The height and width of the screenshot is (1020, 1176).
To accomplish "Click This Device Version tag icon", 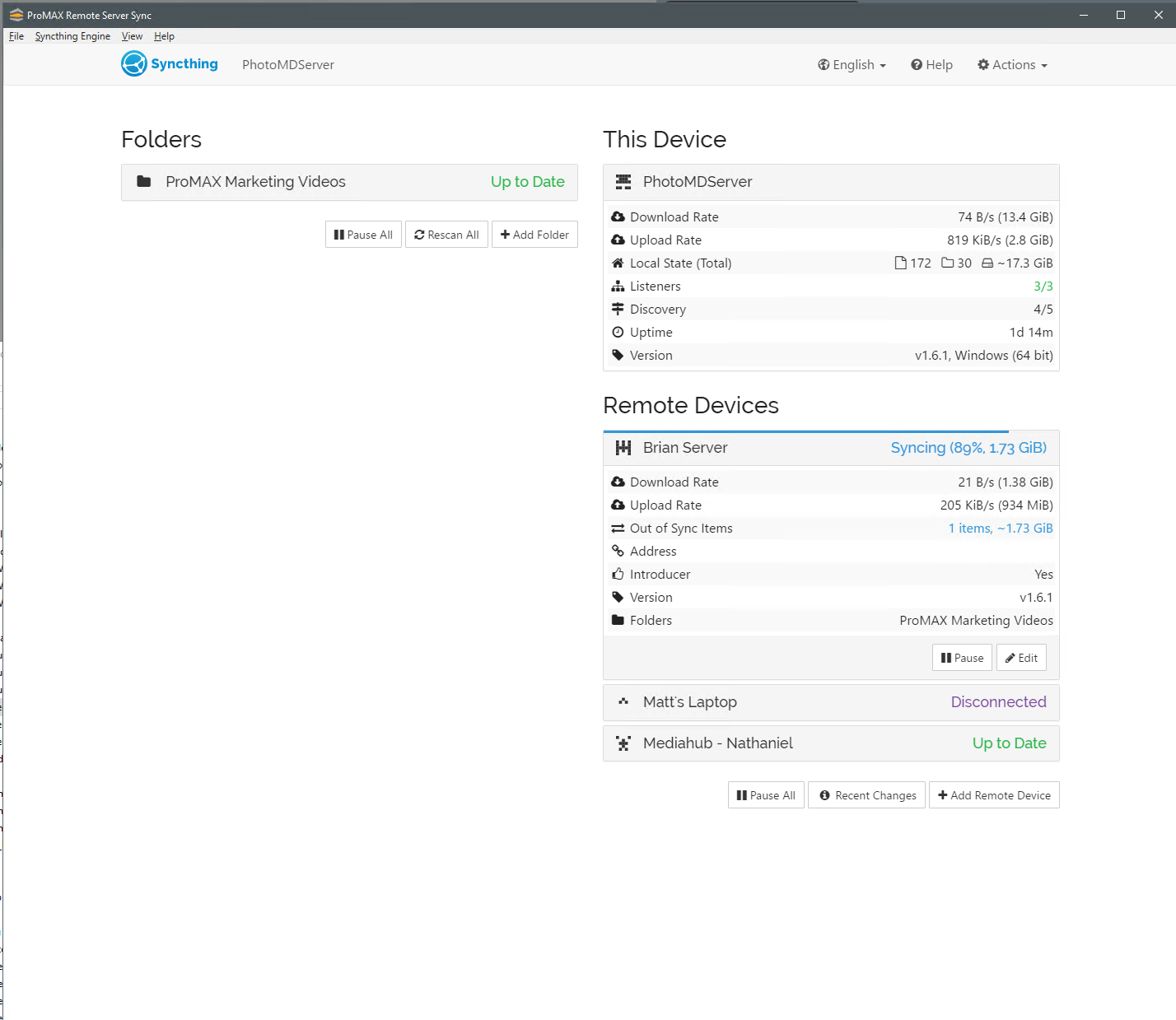I will coord(618,355).
